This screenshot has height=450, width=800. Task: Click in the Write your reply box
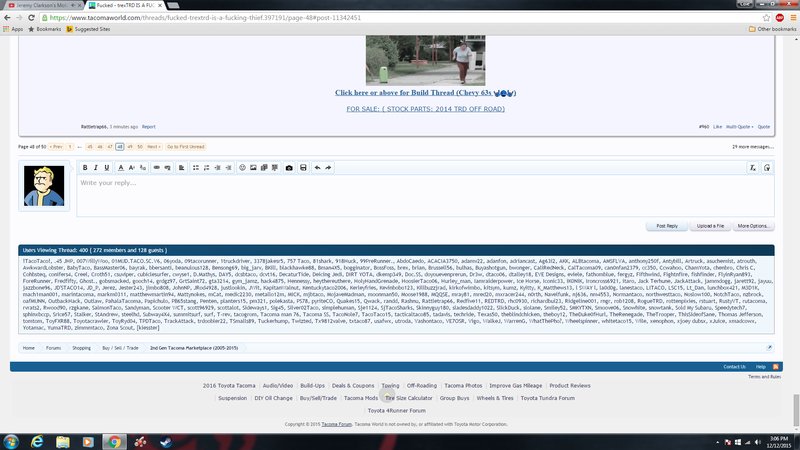point(426,196)
